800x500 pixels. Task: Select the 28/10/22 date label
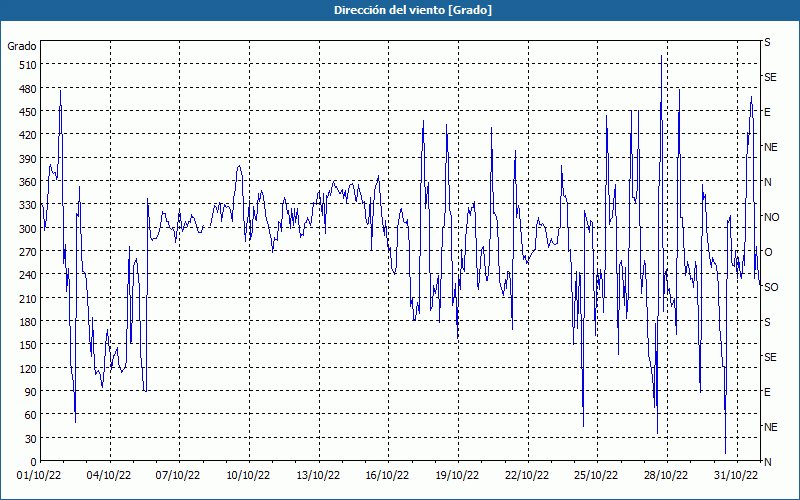pyautogui.click(x=666, y=475)
